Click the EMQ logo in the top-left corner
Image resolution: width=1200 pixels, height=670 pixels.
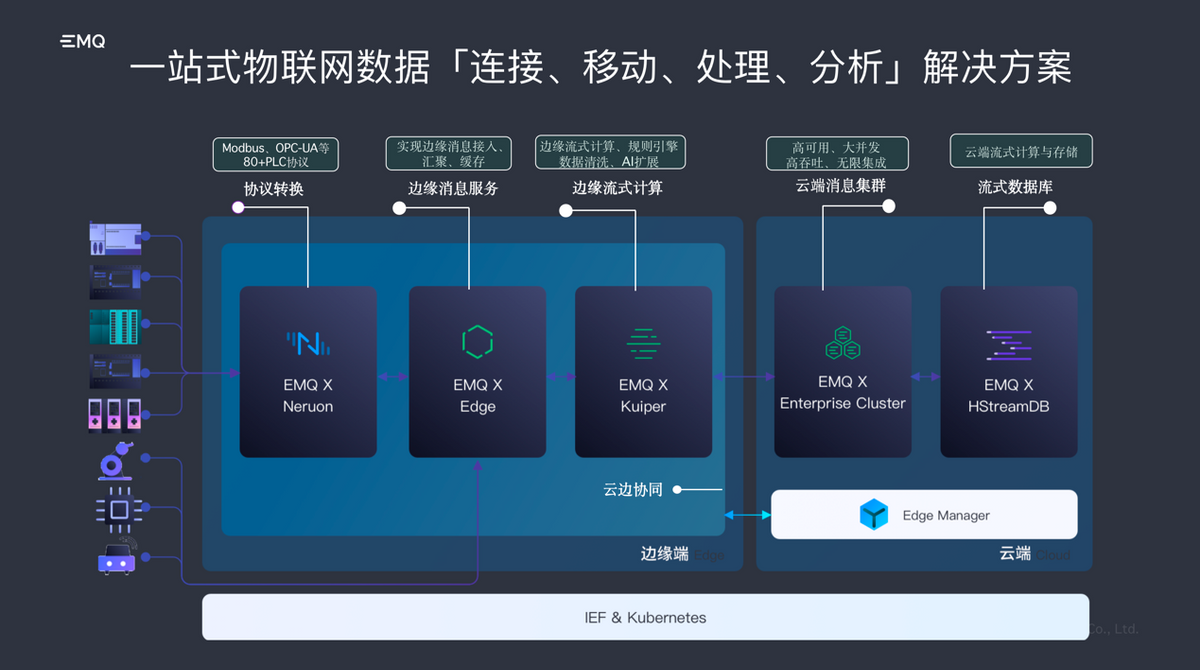(82, 42)
